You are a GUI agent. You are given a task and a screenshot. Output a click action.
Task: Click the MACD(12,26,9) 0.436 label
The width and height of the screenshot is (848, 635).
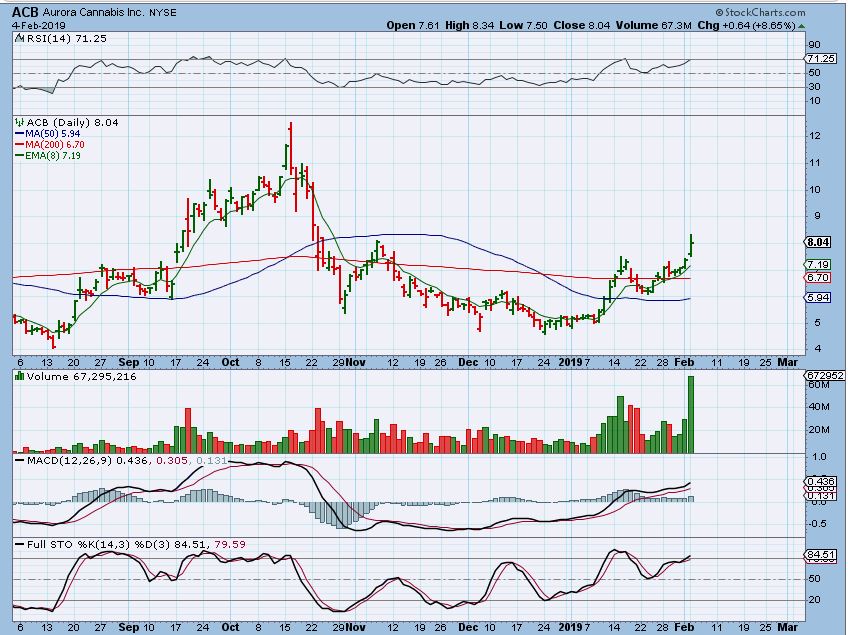click(x=89, y=460)
